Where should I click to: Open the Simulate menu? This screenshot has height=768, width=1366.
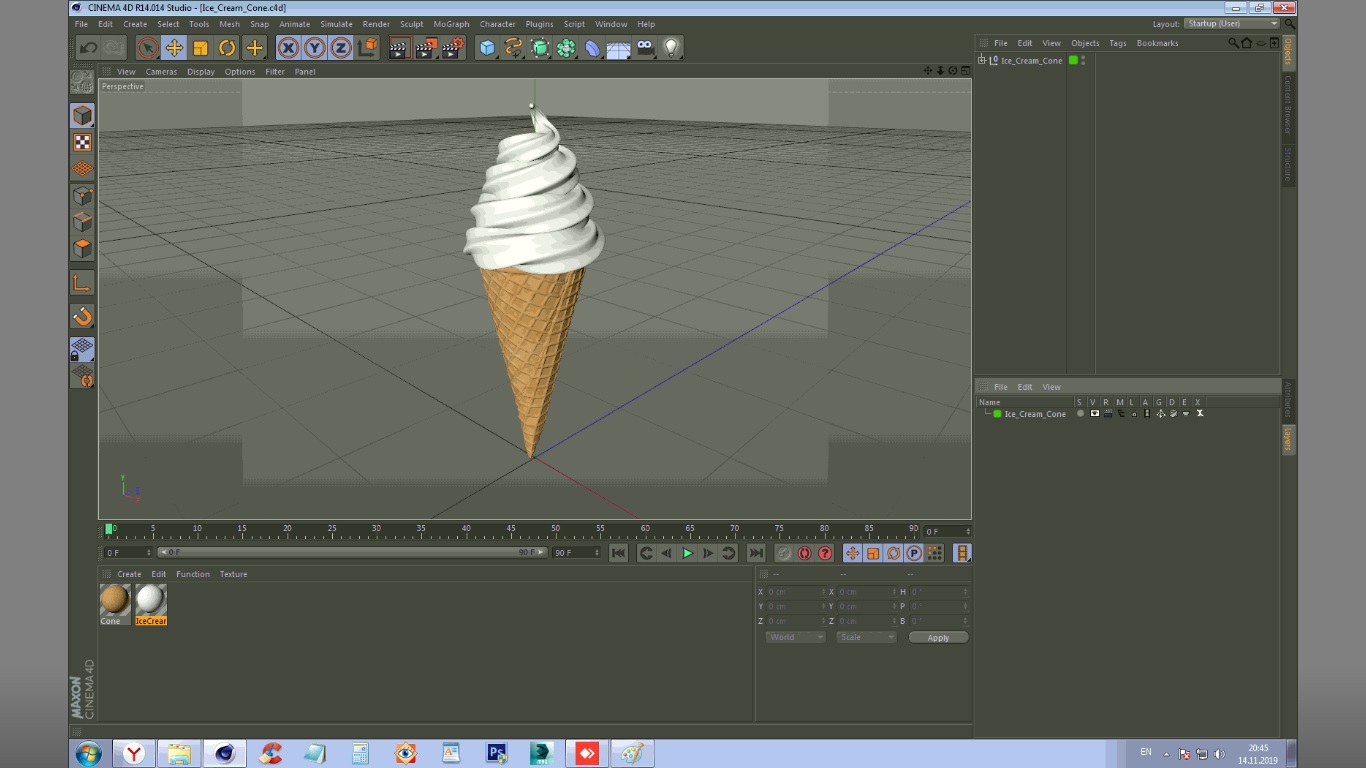(x=336, y=24)
